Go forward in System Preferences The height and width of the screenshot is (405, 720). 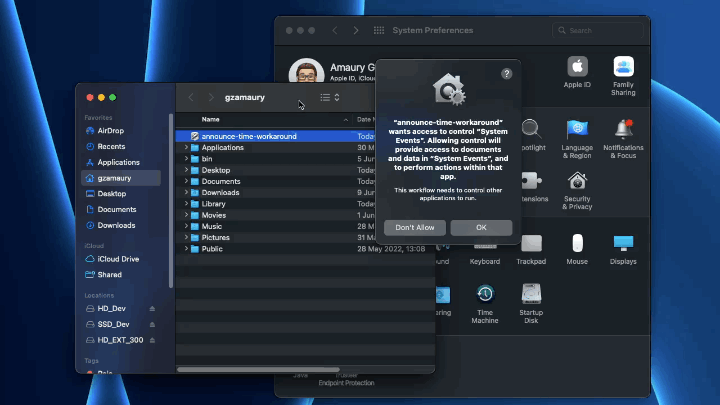(x=356, y=30)
